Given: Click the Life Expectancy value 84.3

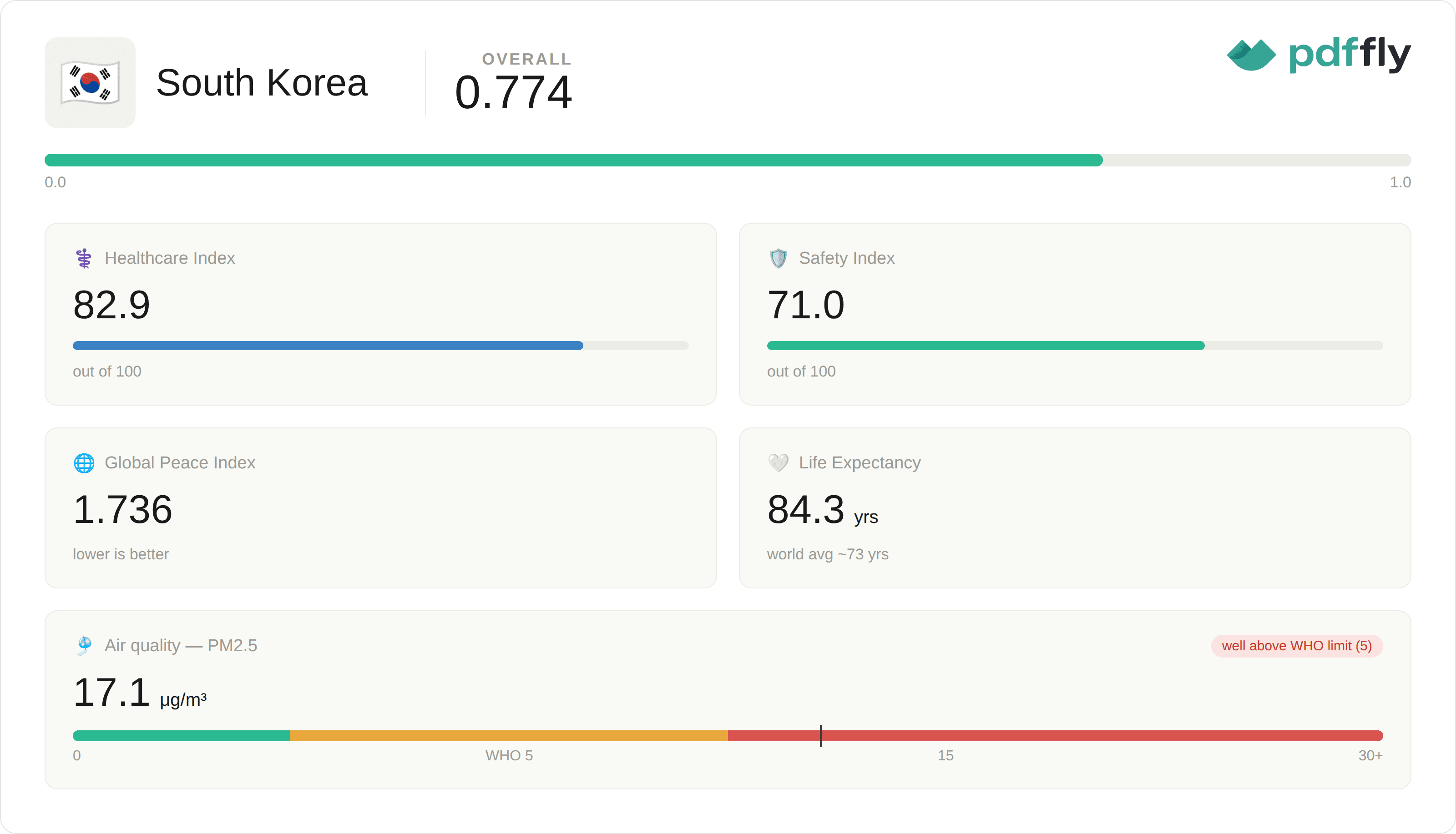Looking at the screenshot, I should [806, 509].
